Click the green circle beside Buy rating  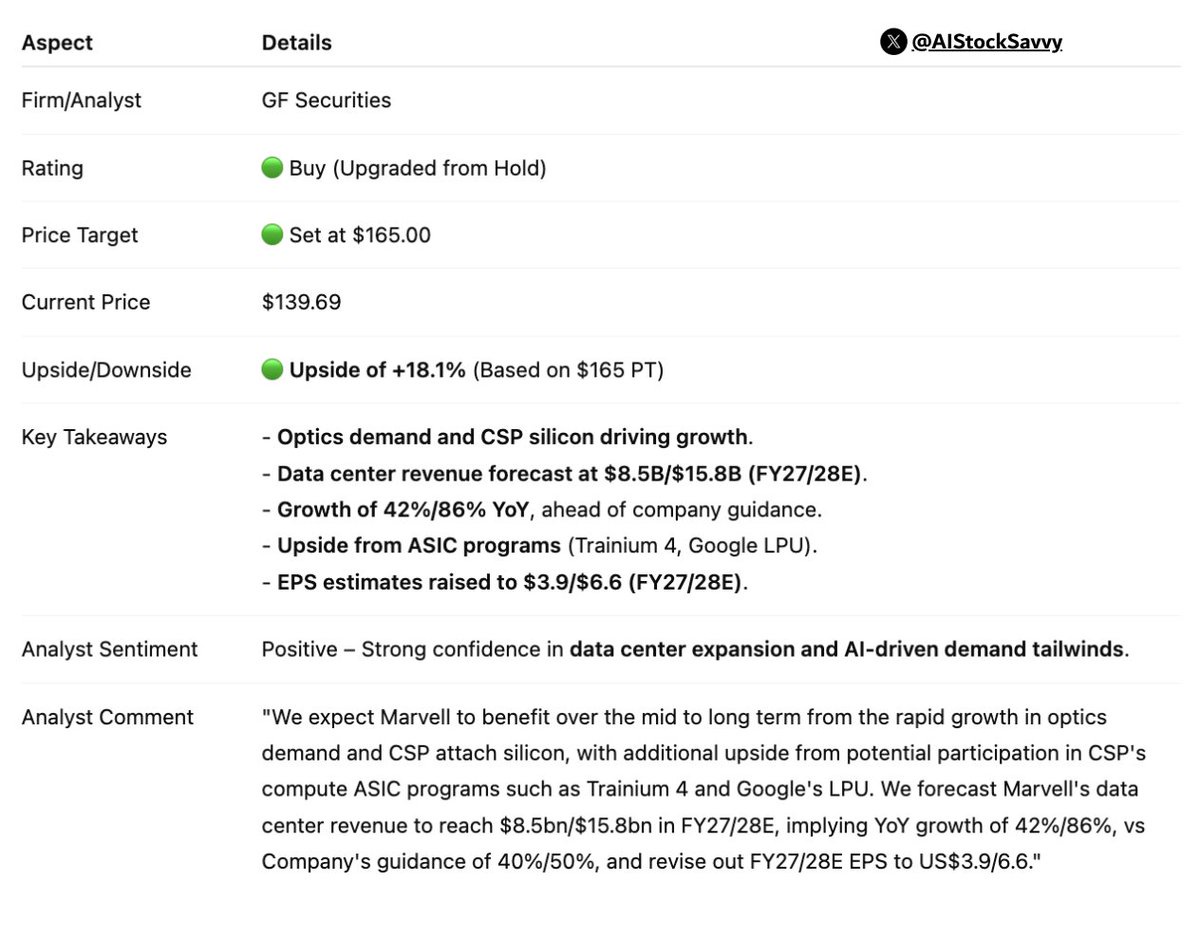pyautogui.click(x=272, y=168)
